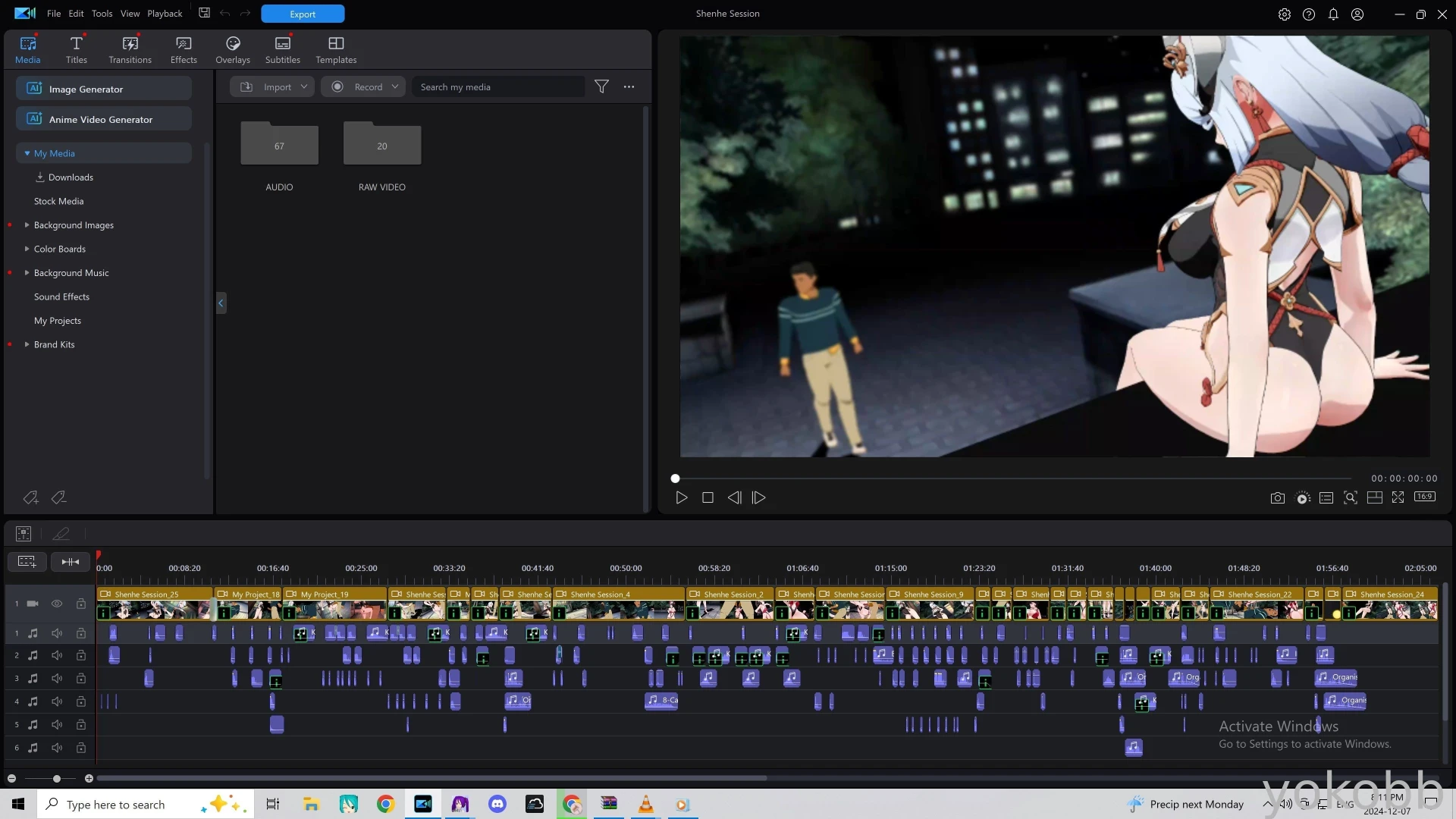
Task: Open the media filter funnel icon
Action: (x=601, y=87)
